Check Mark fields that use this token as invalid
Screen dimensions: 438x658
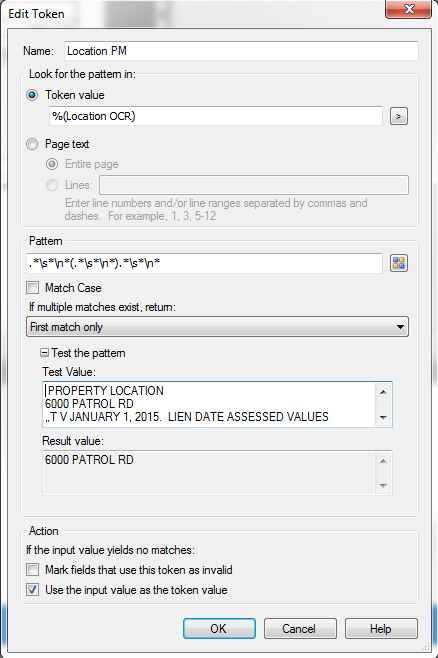32,570
